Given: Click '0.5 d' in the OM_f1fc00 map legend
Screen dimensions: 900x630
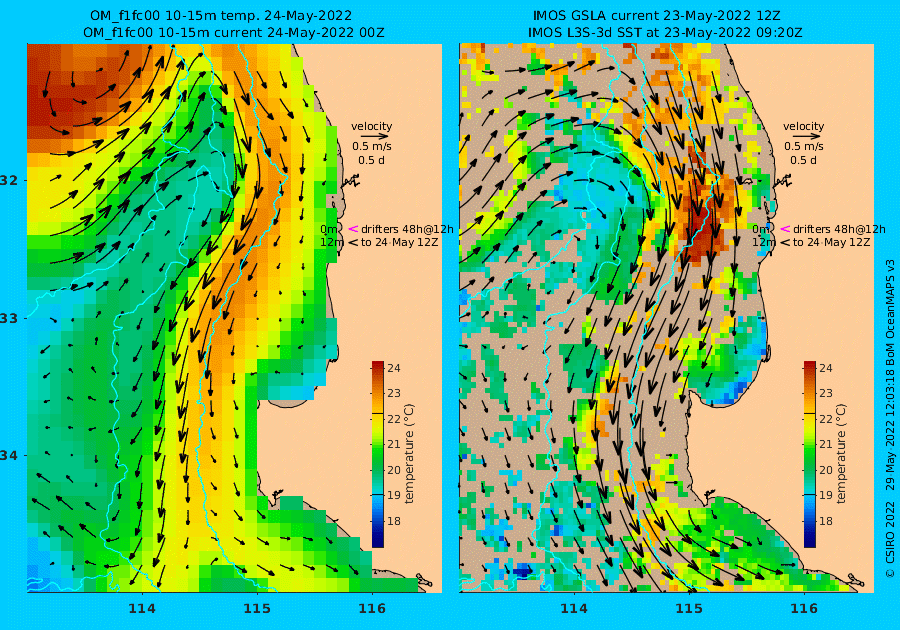Looking at the screenshot, I should [x=371, y=161].
